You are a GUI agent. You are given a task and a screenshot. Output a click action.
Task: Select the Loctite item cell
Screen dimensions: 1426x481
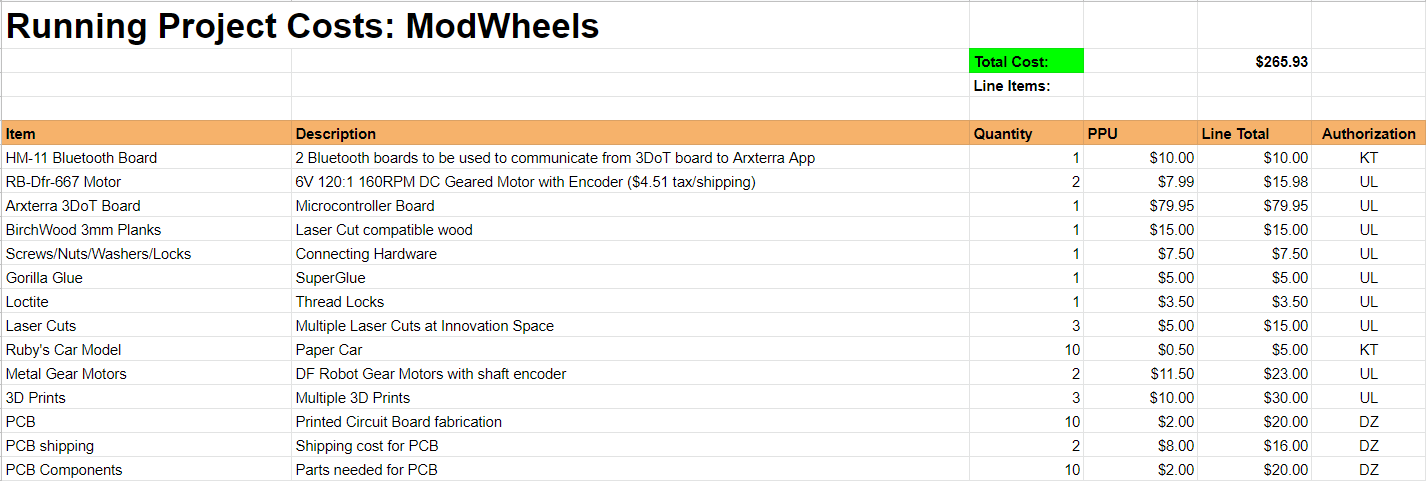tap(147, 301)
